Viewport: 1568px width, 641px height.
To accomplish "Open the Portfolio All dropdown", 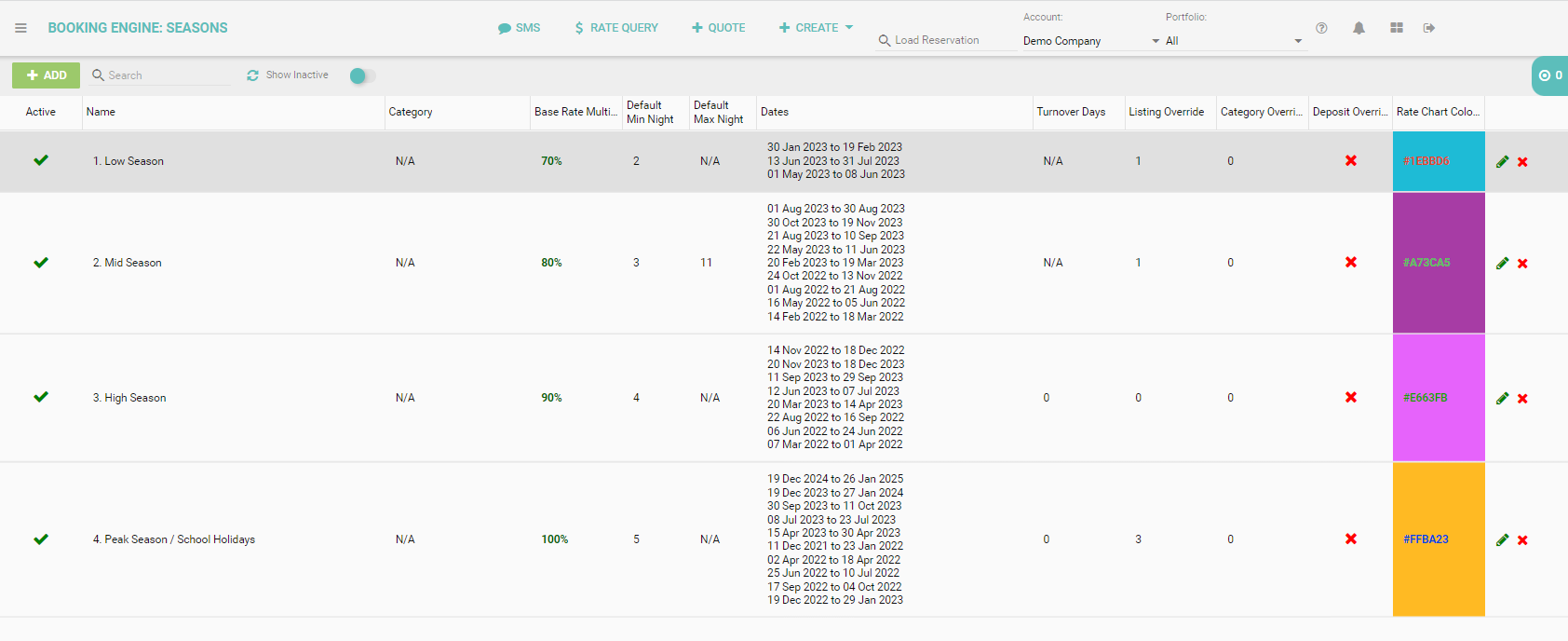I will [1233, 41].
